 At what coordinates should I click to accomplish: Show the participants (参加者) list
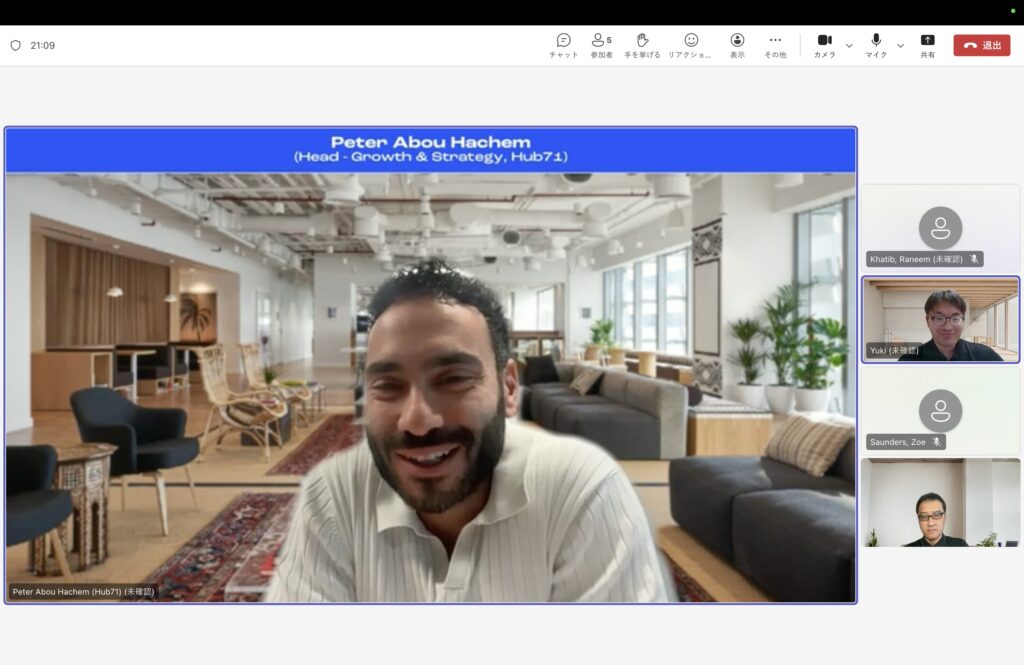click(x=600, y=45)
